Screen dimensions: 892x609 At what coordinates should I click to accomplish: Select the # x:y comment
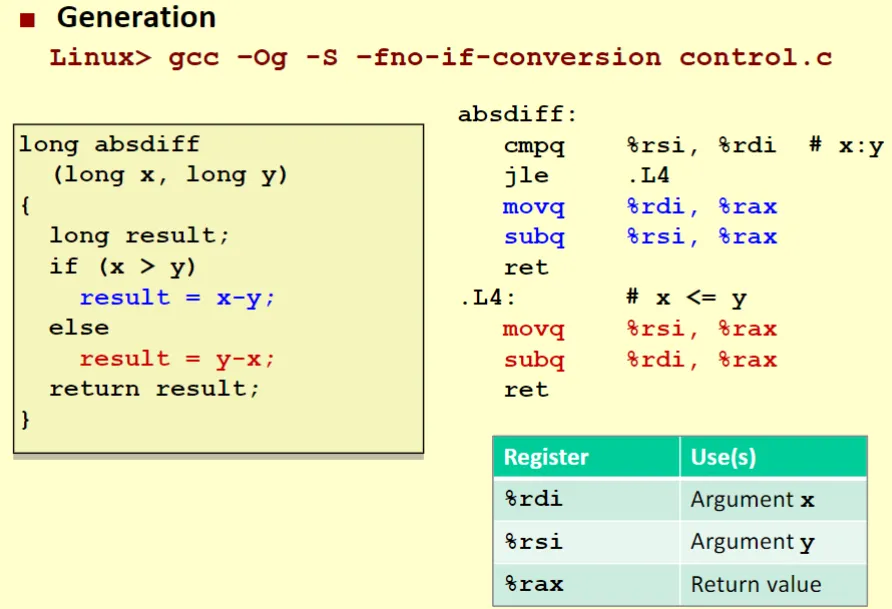846,146
